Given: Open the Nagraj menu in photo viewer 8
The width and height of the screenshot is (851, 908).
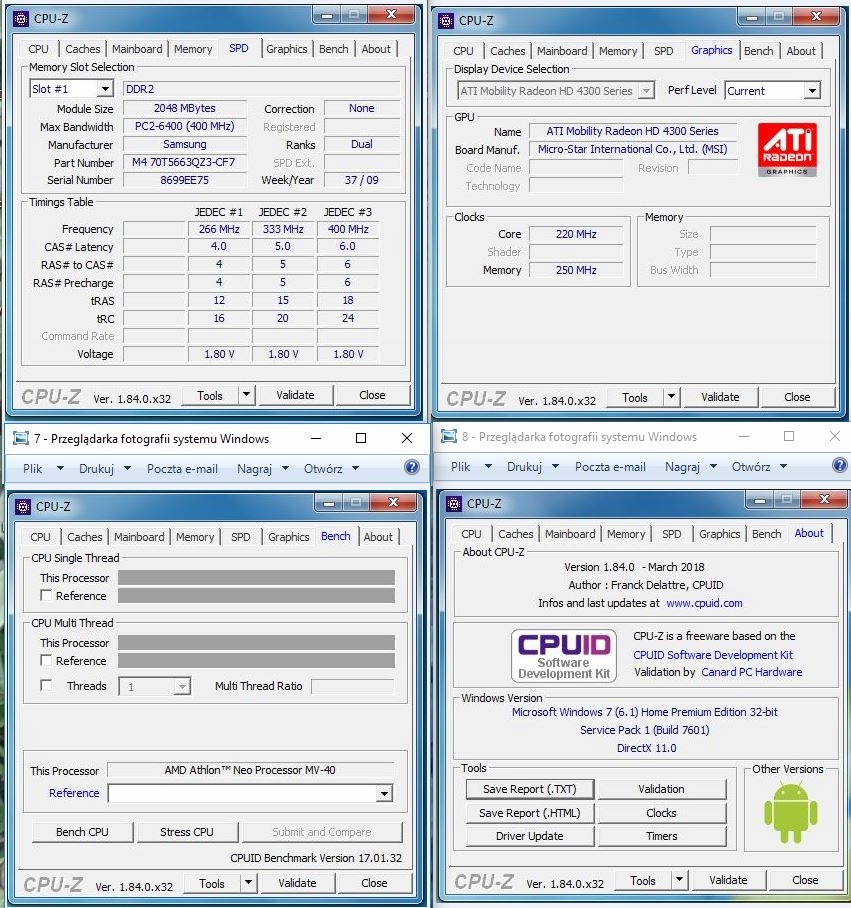Looking at the screenshot, I should click(x=691, y=467).
